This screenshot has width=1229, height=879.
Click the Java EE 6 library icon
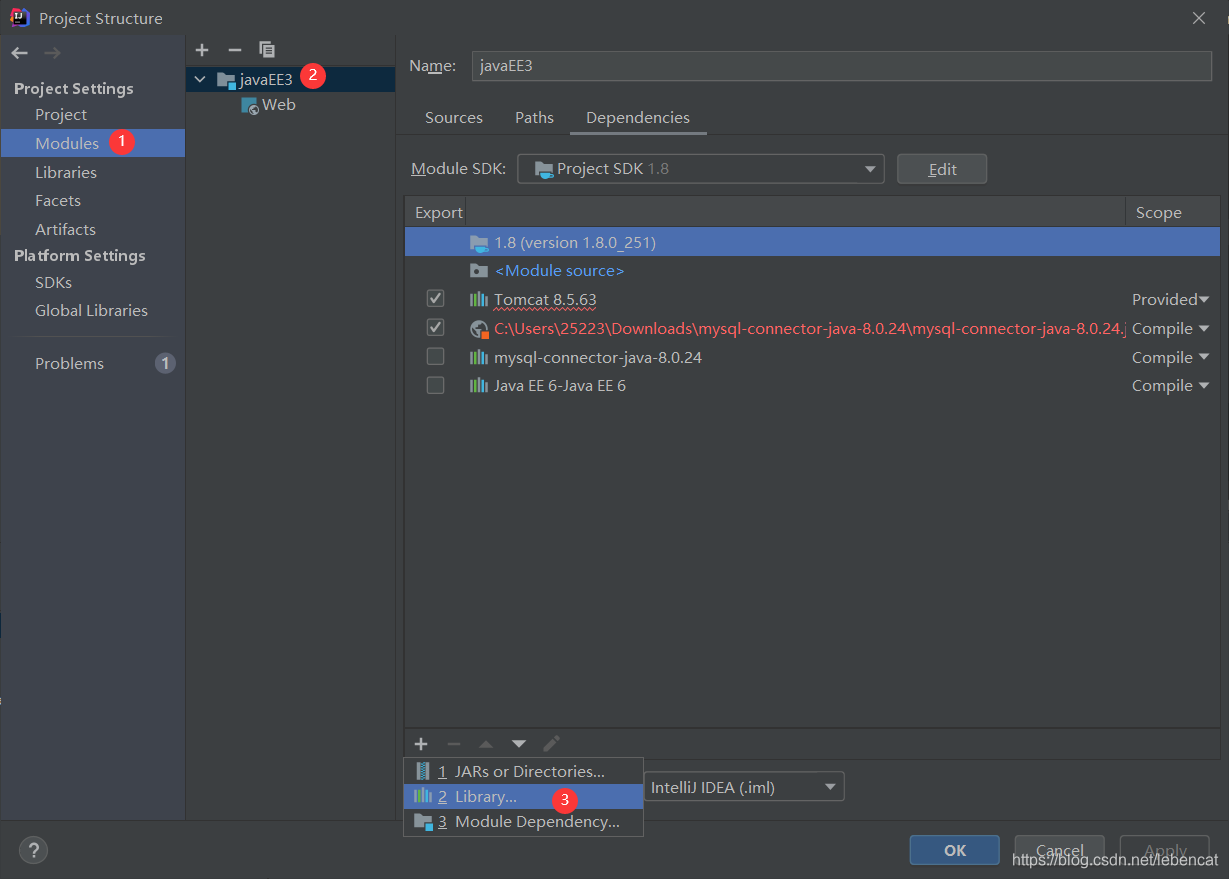(x=479, y=385)
